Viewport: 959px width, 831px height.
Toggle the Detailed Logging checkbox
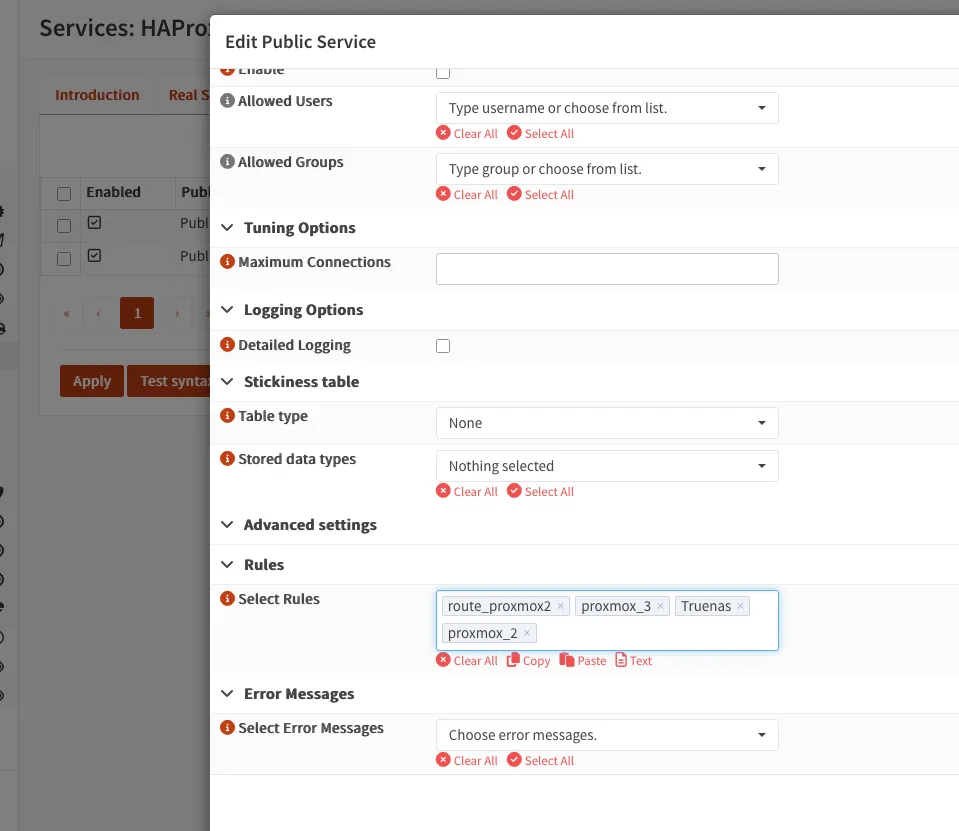443,346
